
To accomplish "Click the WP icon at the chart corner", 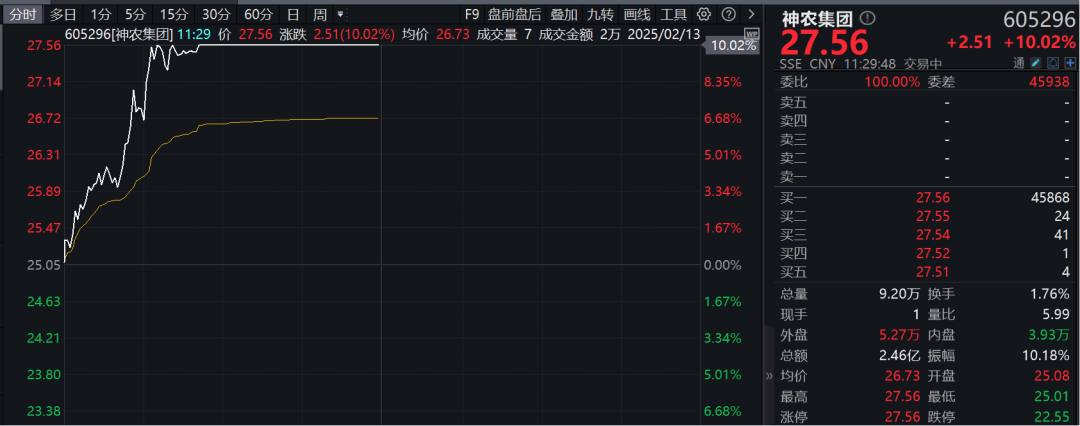I will pyautogui.click(x=752, y=34).
